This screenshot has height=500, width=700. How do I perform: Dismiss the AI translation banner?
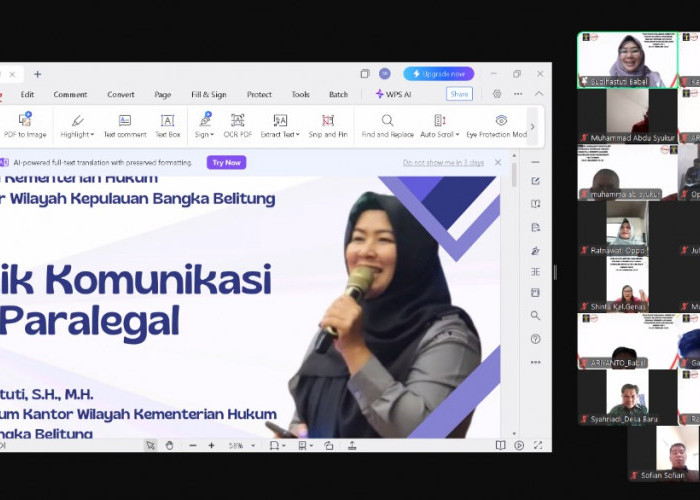pyautogui.click(x=498, y=162)
